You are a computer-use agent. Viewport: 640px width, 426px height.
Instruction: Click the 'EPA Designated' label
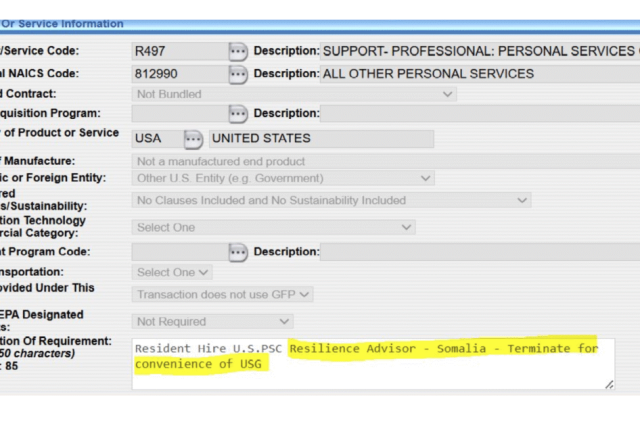coord(42,315)
